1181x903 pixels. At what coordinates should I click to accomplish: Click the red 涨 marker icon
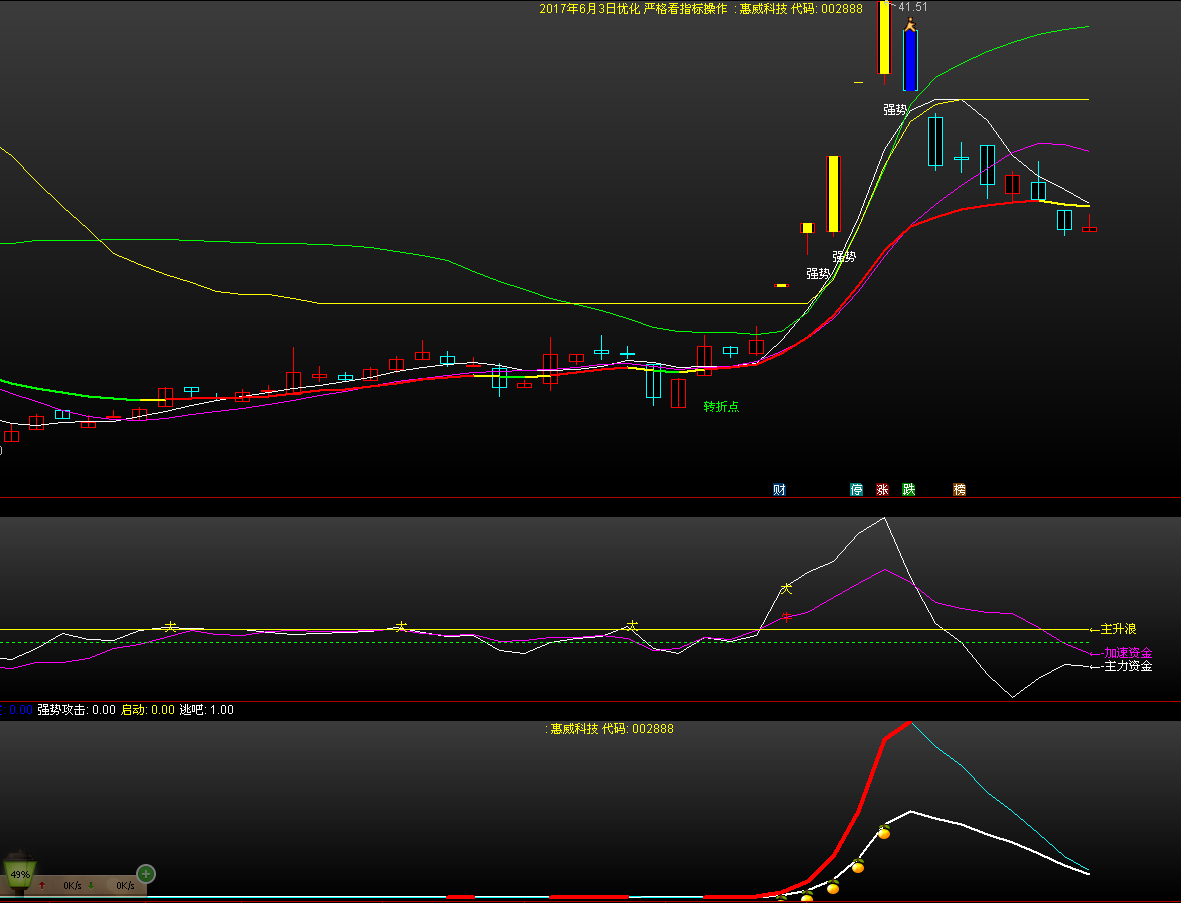(x=883, y=490)
